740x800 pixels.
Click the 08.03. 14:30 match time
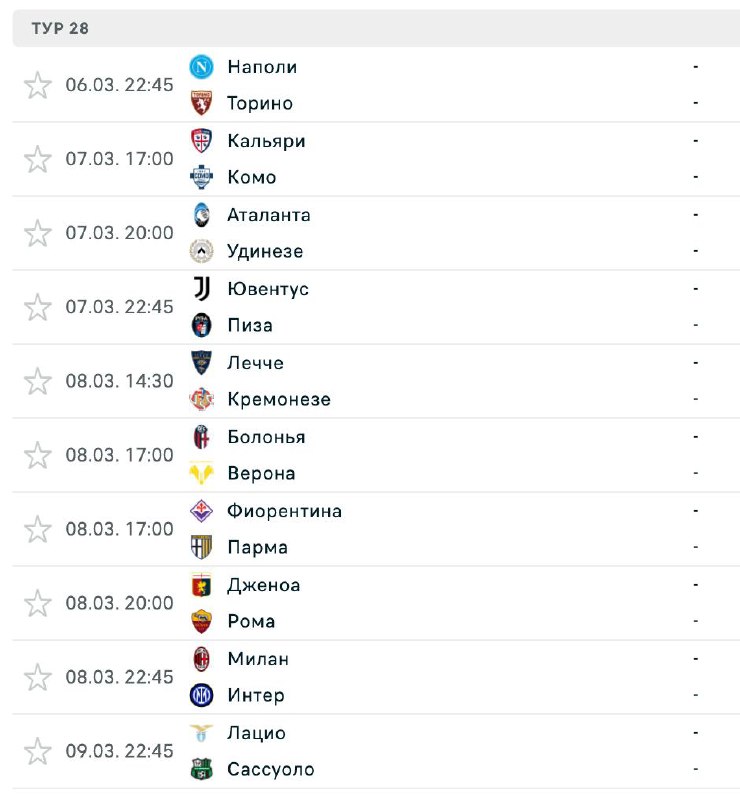[119, 381]
